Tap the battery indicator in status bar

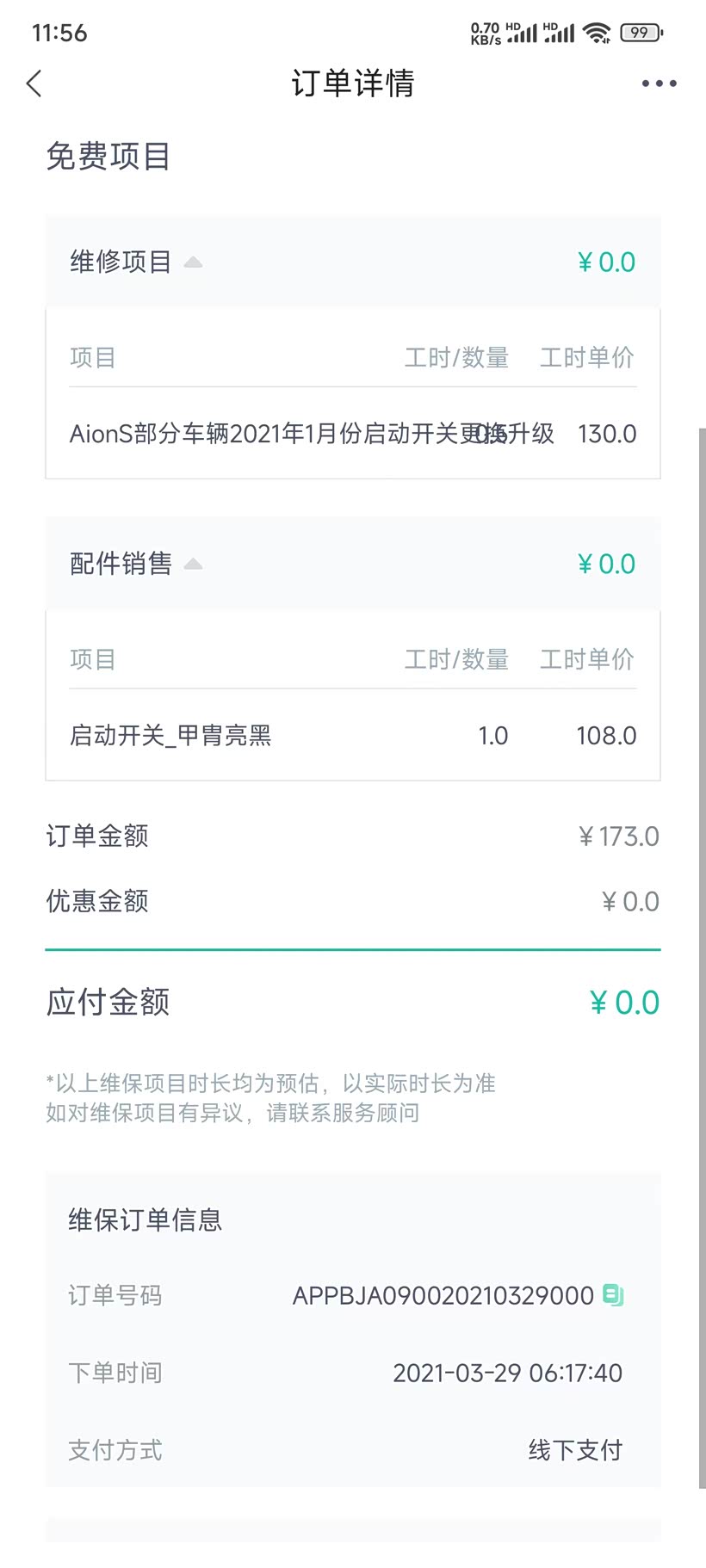pos(641,33)
